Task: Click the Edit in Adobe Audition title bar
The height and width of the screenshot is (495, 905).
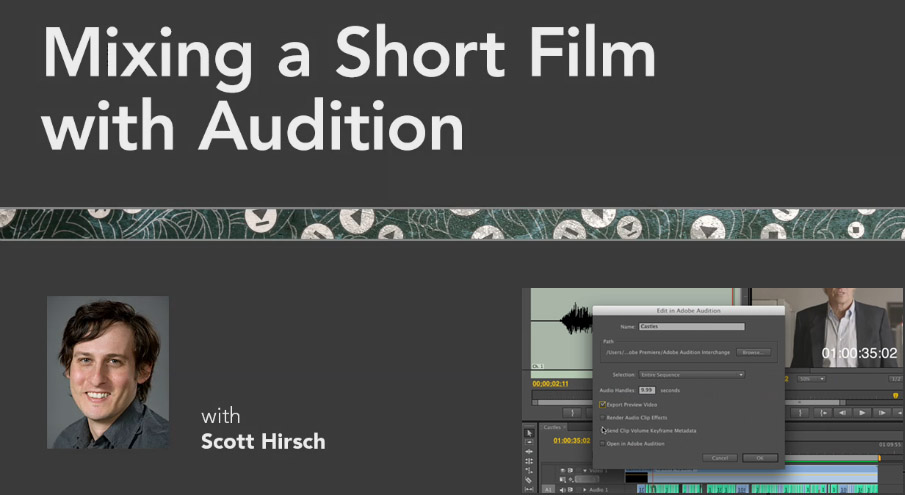Action: point(689,310)
